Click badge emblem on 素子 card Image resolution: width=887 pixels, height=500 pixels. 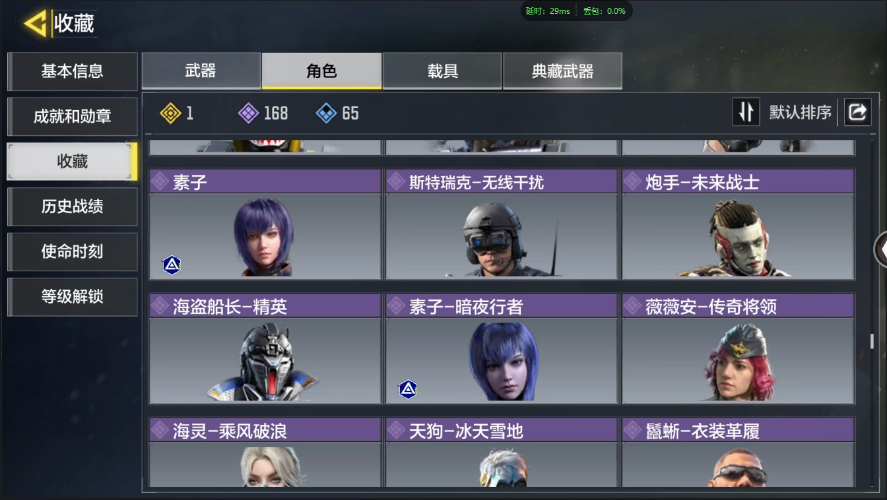point(172,265)
